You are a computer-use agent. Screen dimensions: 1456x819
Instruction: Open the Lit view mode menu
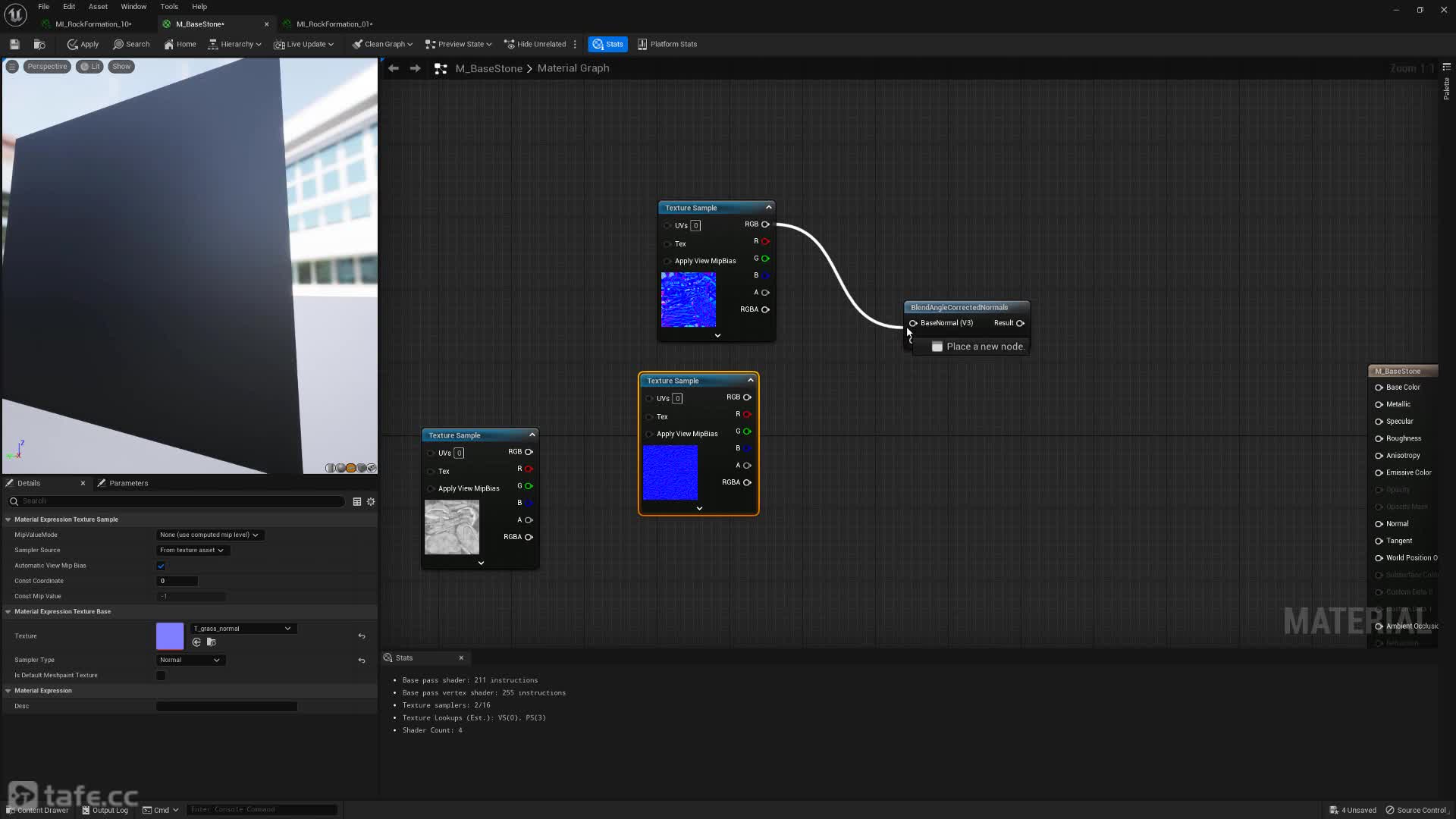[90, 67]
